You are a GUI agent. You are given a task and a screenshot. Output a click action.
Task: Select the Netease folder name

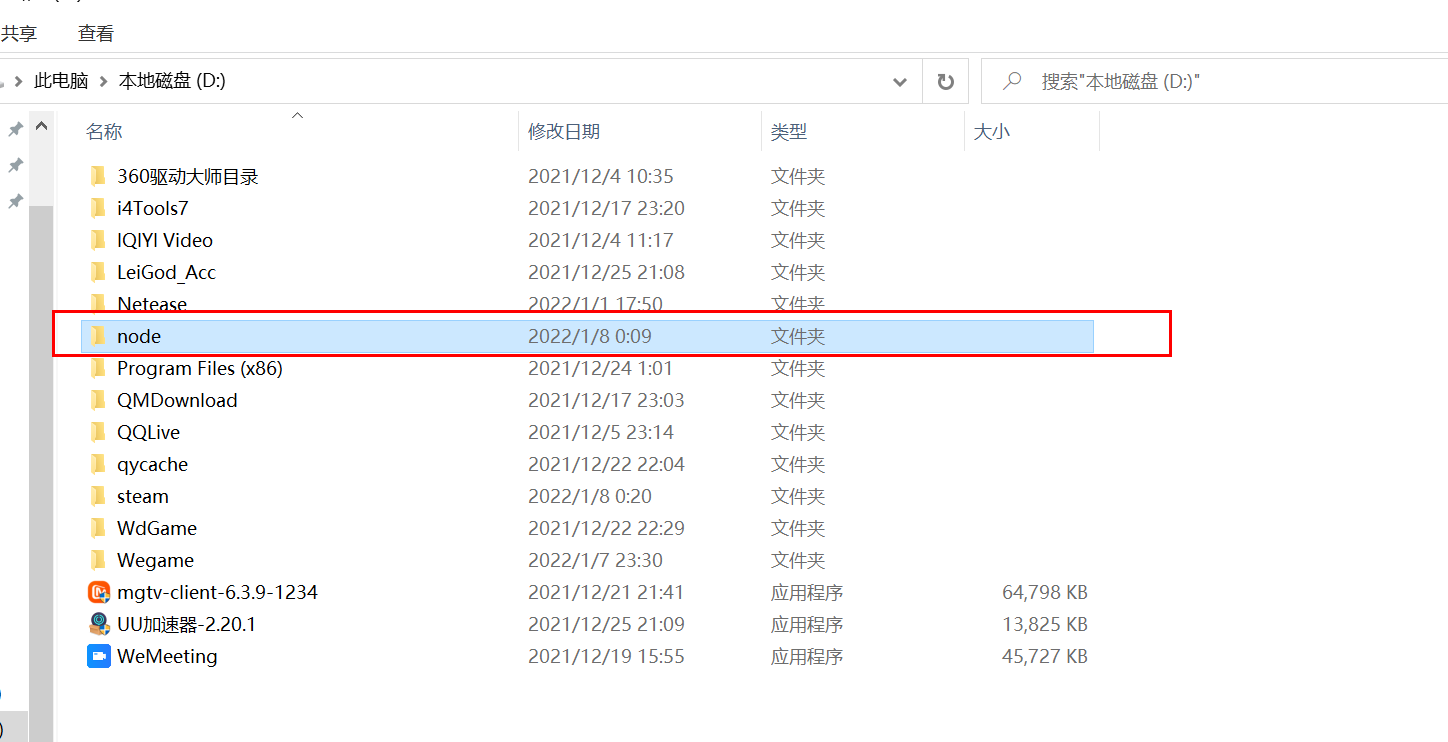click(152, 304)
